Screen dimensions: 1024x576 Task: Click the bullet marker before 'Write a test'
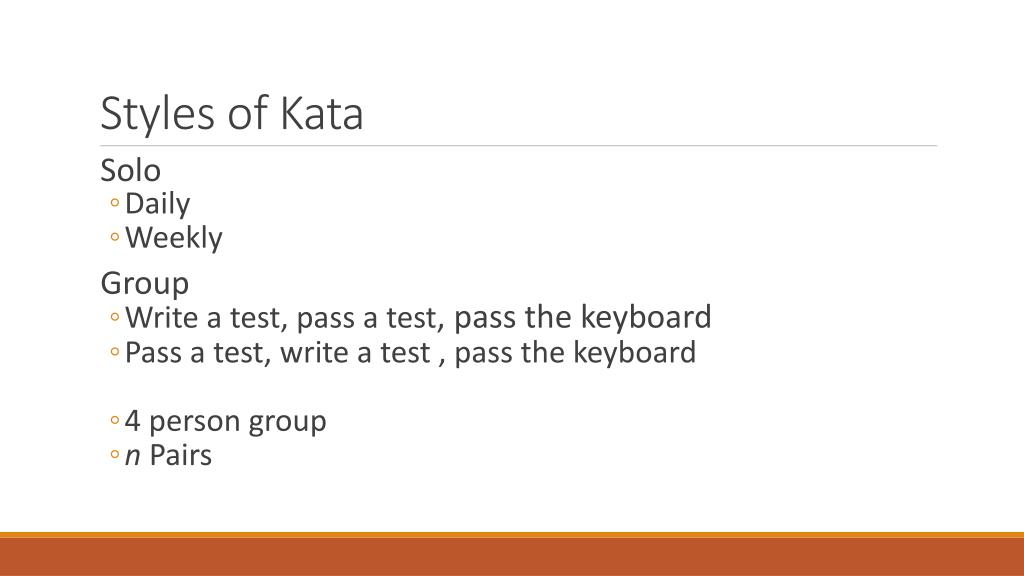(x=115, y=317)
